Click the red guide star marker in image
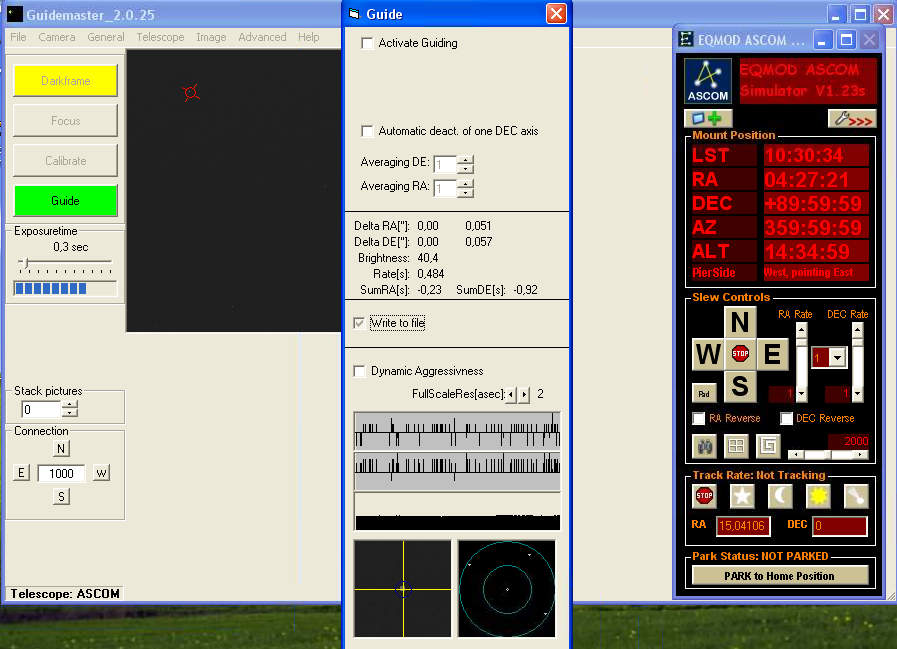This screenshot has width=897, height=649. tap(191, 92)
